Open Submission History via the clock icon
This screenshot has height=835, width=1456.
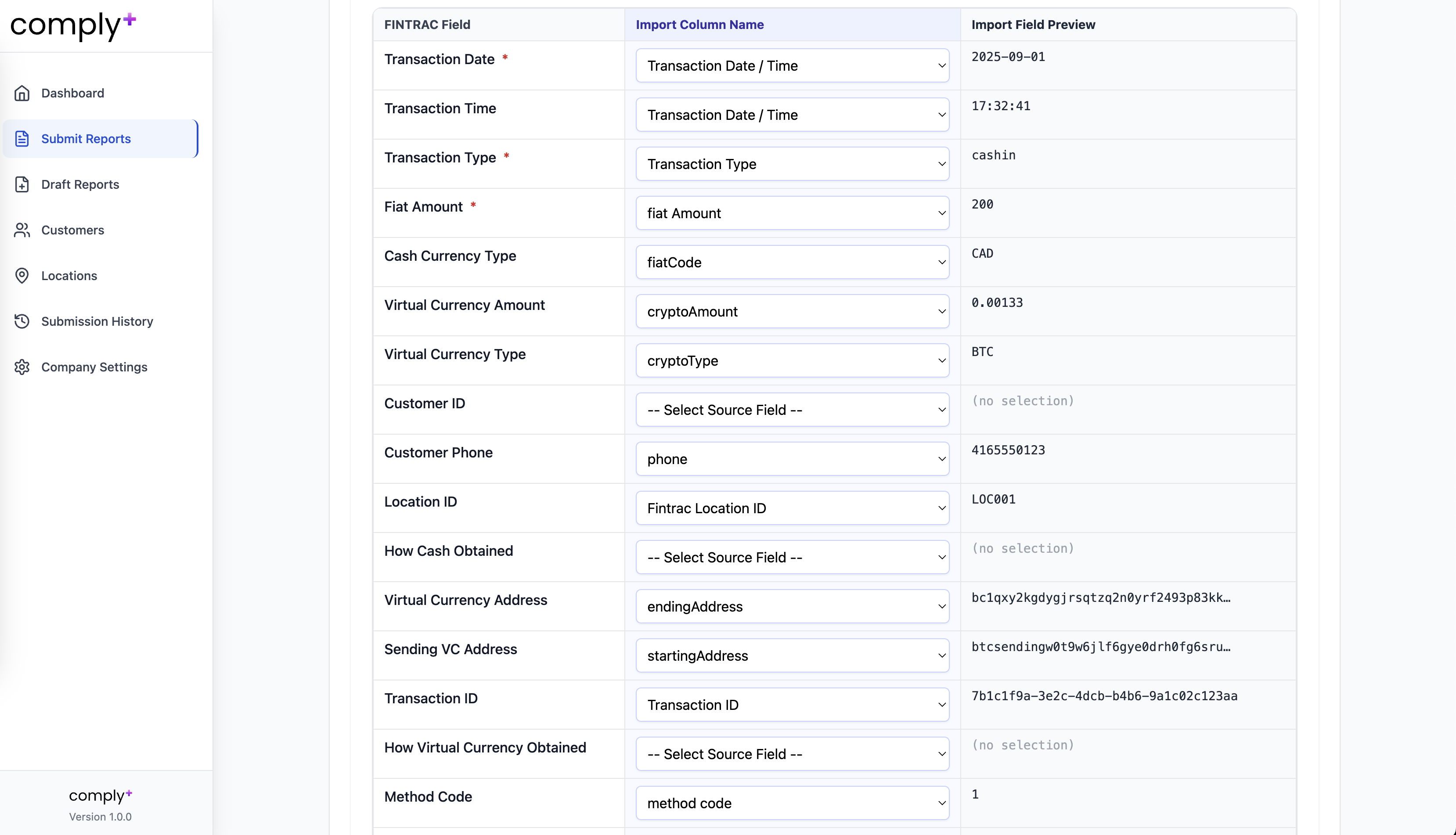coord(22,321)
